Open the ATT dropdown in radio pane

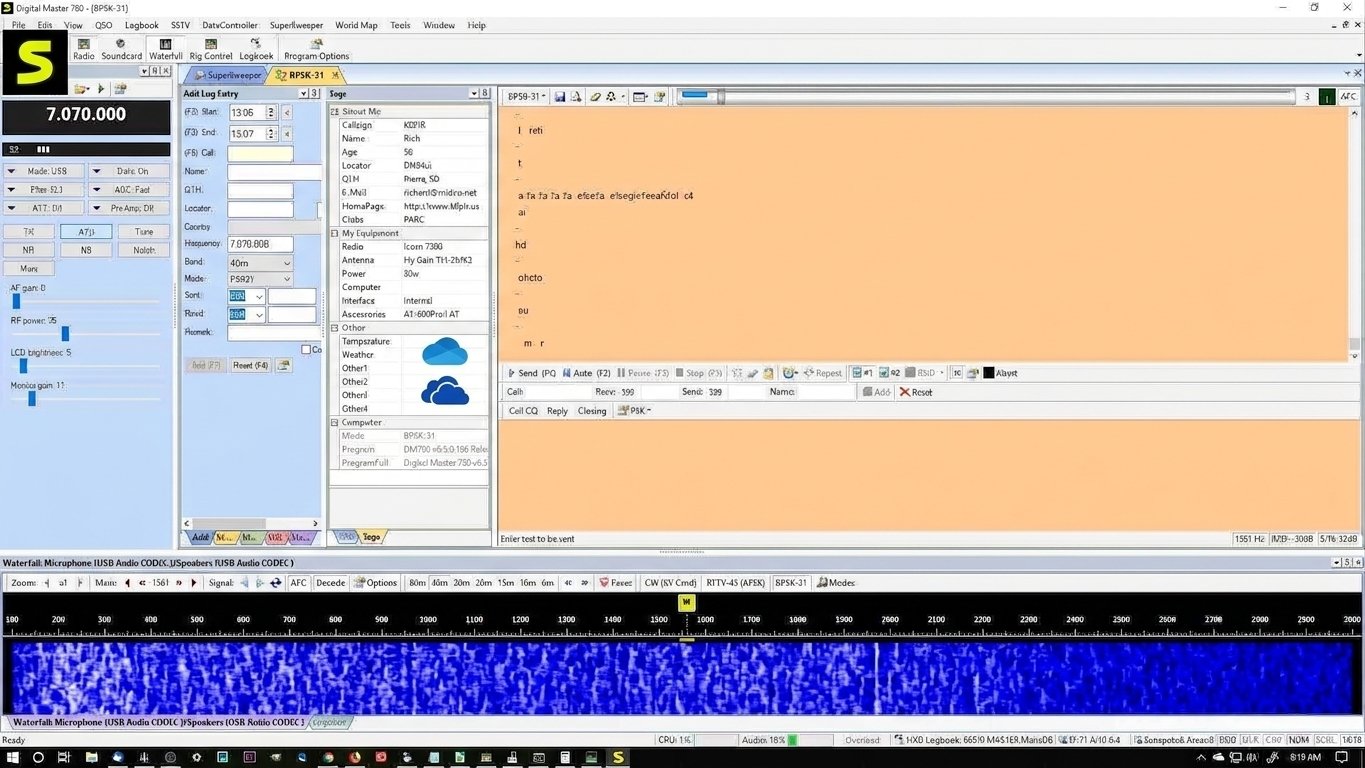[43, 208]
